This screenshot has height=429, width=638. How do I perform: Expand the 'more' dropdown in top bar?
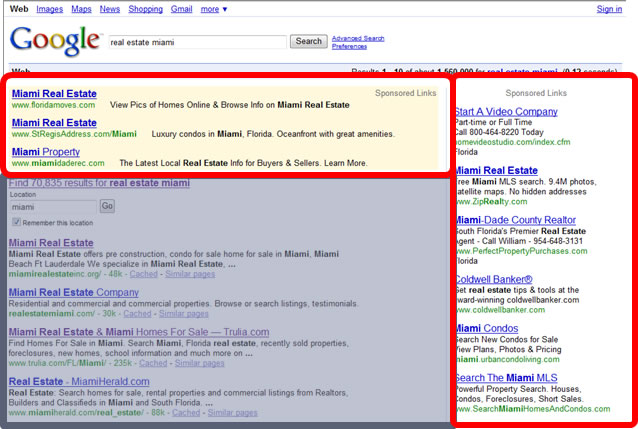[214, 9]
